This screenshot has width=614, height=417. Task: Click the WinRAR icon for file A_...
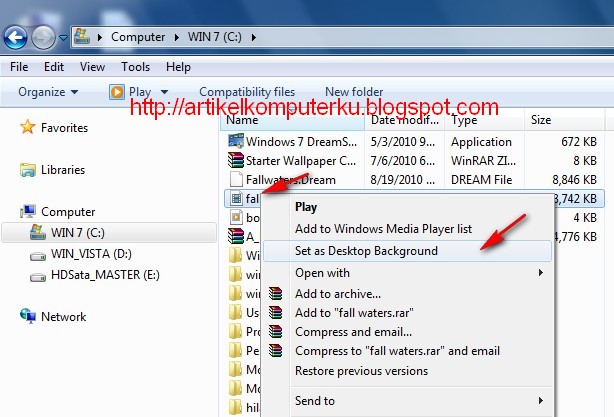[236, 236]
